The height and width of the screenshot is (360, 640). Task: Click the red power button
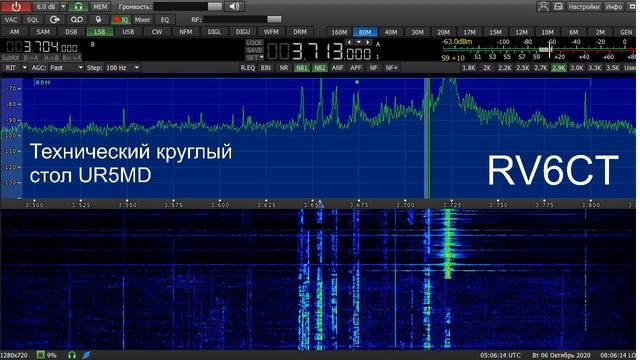point(16,7)
